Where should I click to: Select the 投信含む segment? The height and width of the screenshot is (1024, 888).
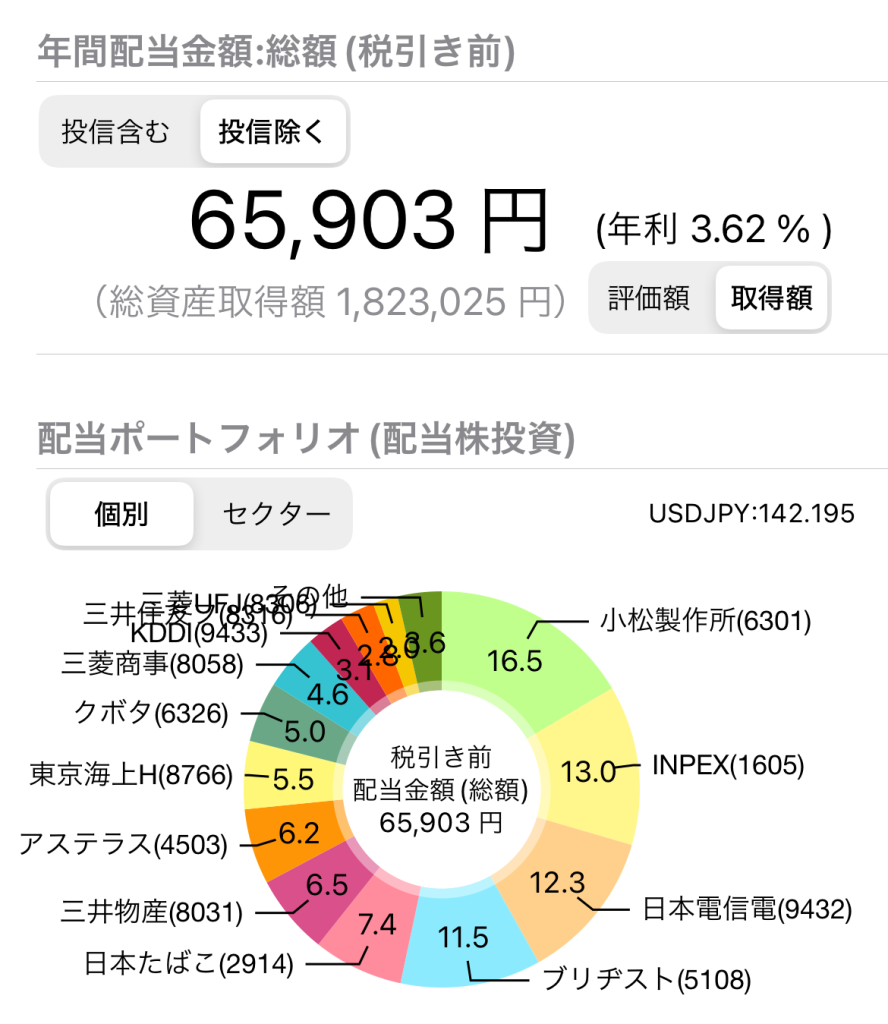116,132
